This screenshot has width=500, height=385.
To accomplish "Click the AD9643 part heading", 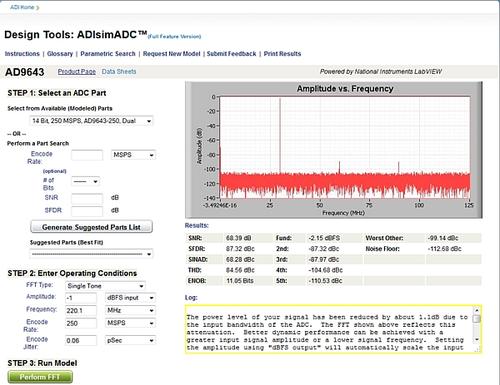I will pos(25,72).
